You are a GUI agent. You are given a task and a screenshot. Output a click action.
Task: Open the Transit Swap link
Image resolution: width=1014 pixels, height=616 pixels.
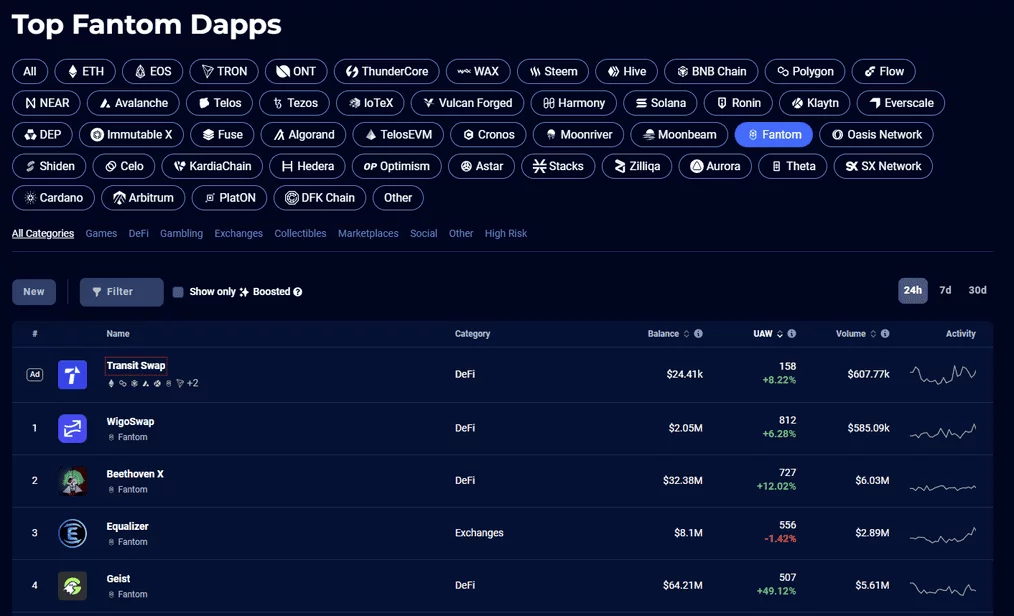[x=136, y=365]
